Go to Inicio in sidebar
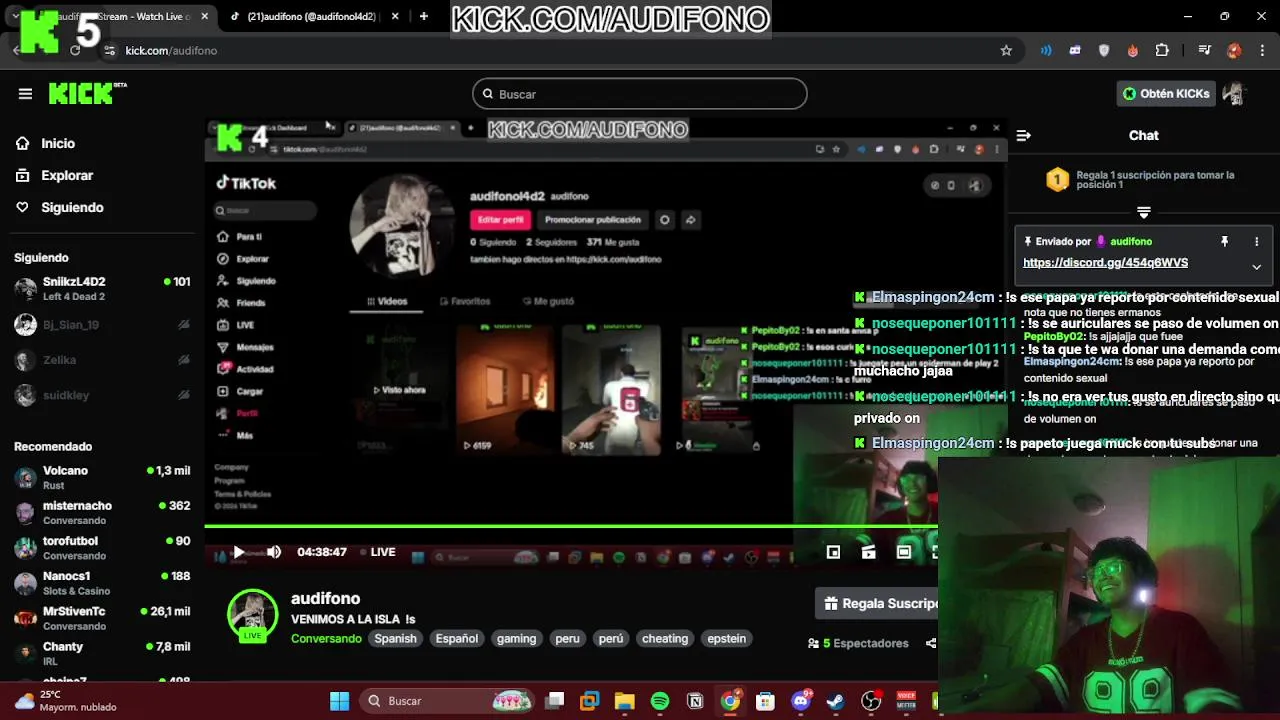Image resolution: width=1280 pixels, height=720 pixels. click(58, 143)
